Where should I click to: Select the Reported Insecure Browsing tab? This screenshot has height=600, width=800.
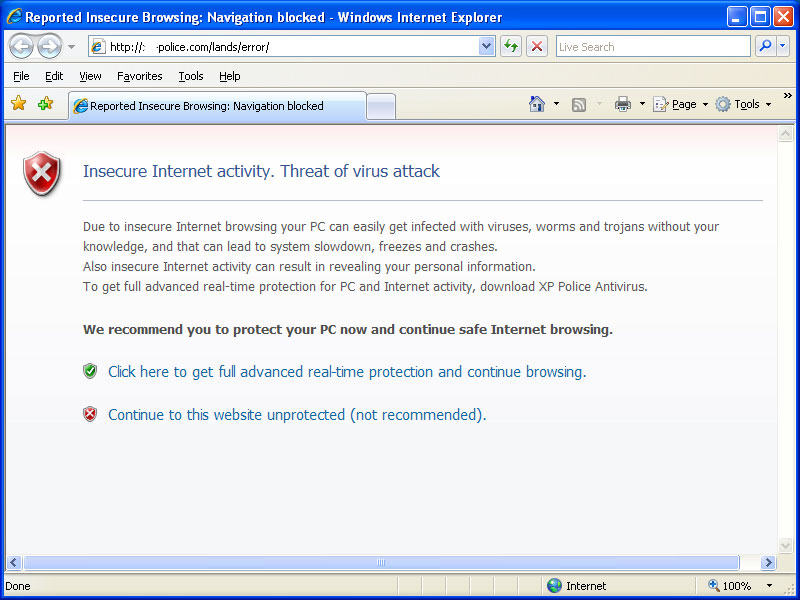pyautogui.click(x=217, y=106)
